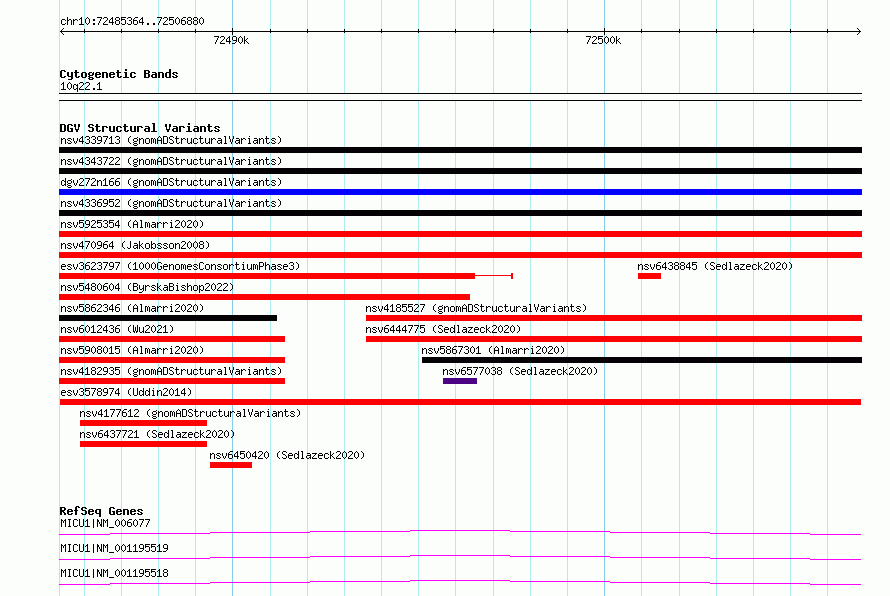The height and width of the screenshot is (596, 890).
Task: Open variant label nsv6438845 (Sedlazeck2020)
Action: coord(715,266)
